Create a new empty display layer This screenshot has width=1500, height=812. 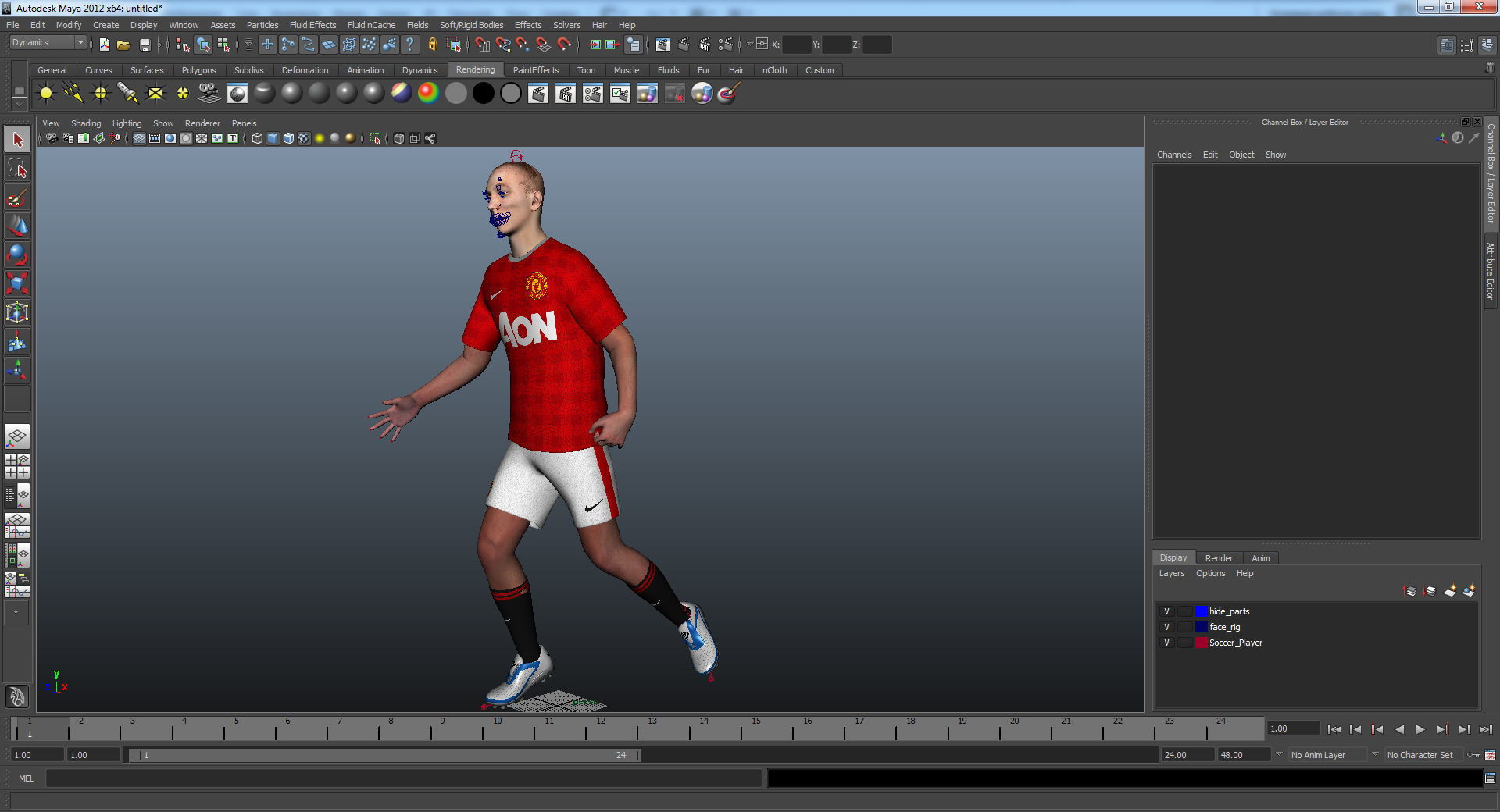(1449, 591)
